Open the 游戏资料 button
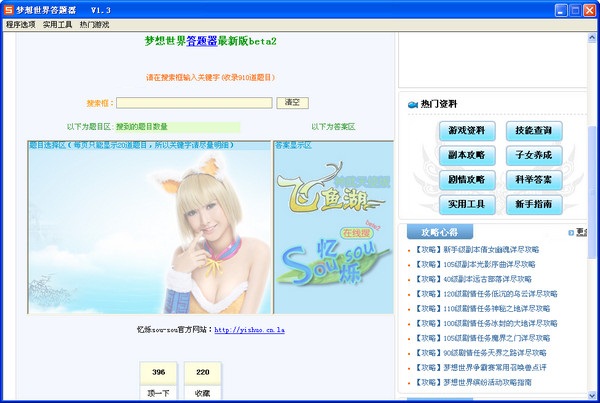This screenshot has width=600, height=403. 467,131
